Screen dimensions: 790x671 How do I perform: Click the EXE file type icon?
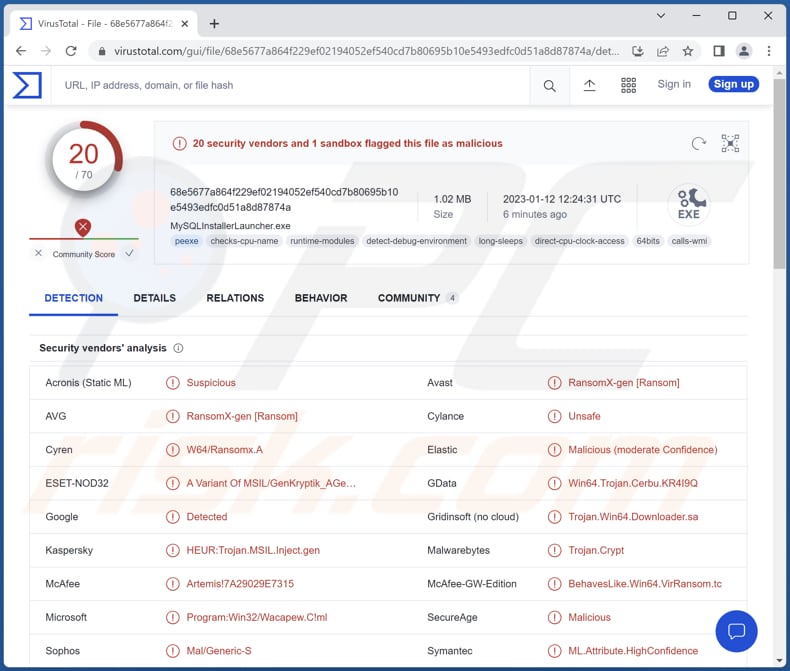[689, 204]
